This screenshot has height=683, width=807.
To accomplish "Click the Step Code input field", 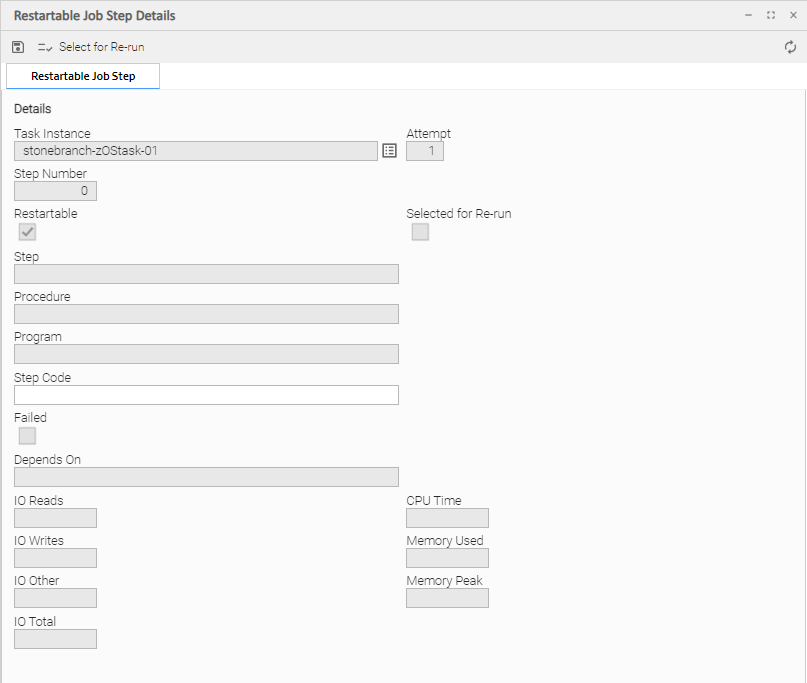I will pyautogui.click(x=206, y=395).
